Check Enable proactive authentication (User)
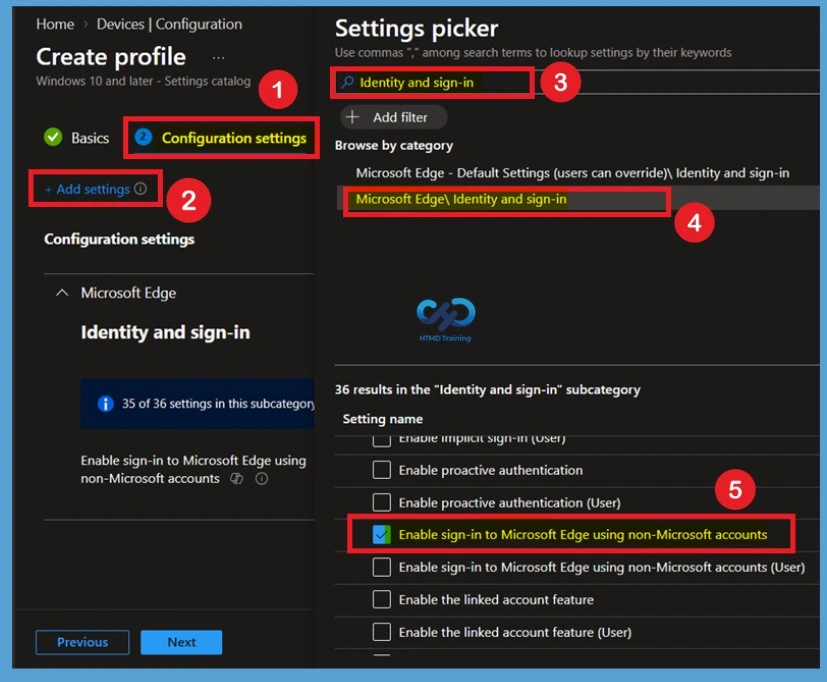This screenshot has width=827, height=682. 382,503
